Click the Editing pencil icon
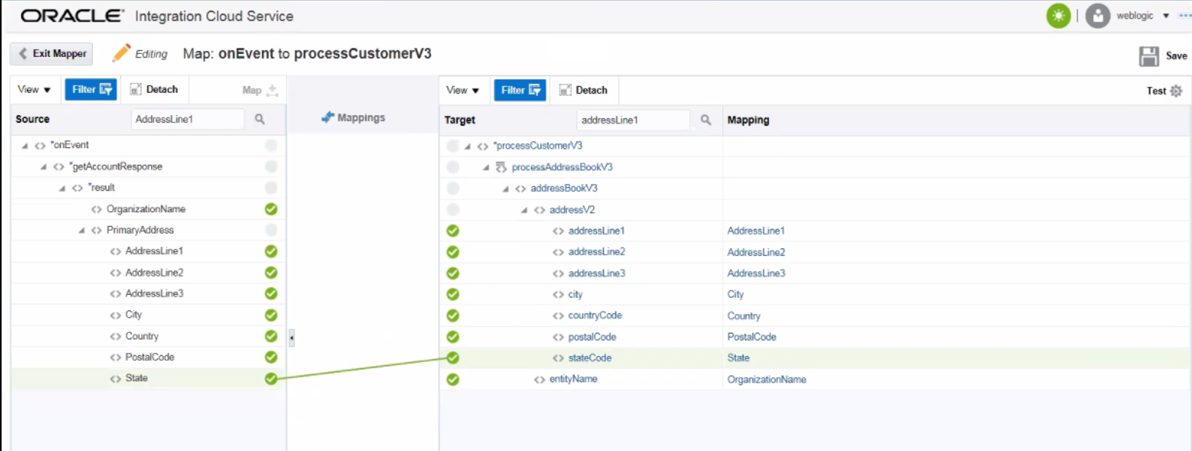 tap(122, 53)
